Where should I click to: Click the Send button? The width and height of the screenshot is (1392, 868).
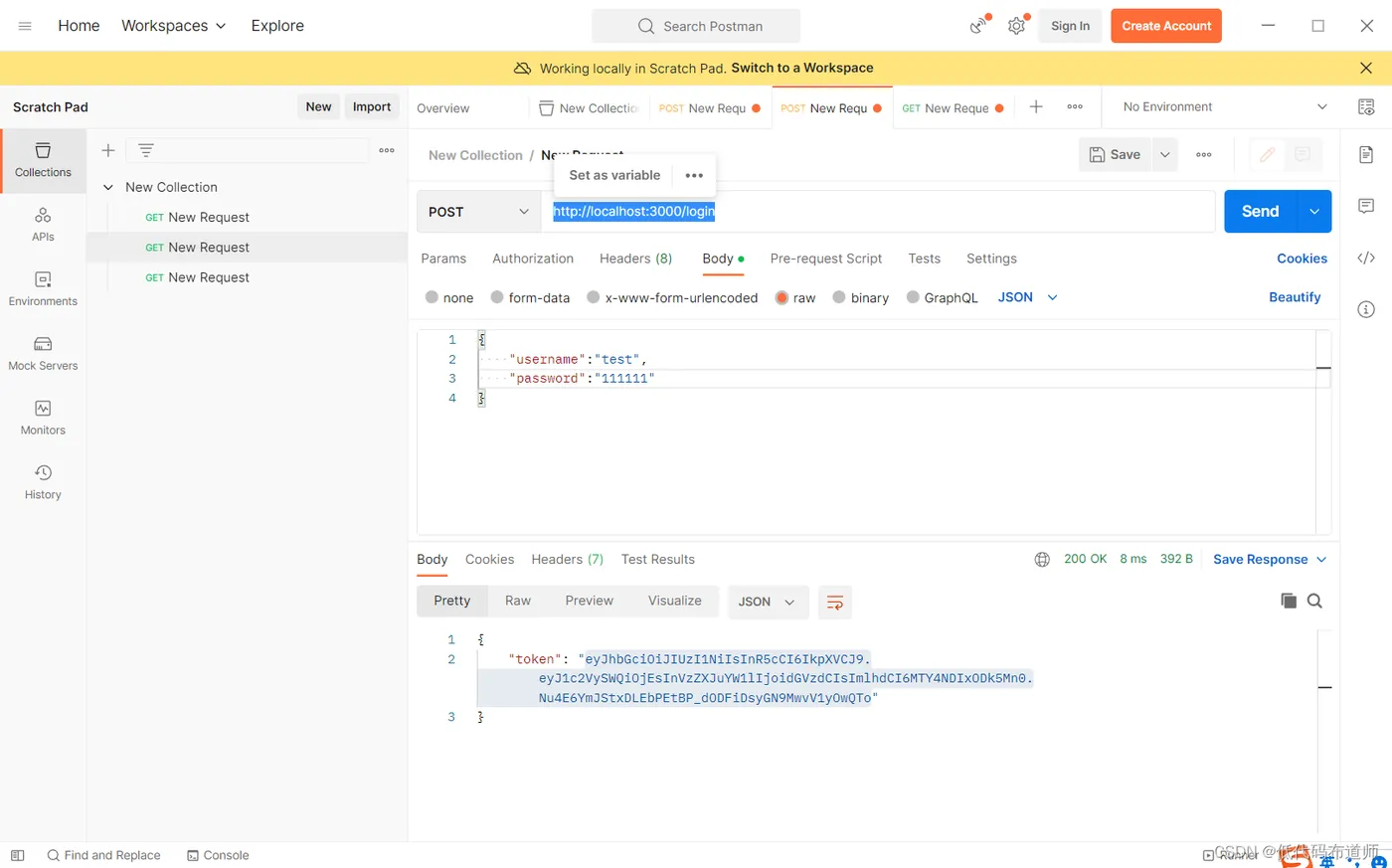pyautogui.click(x=1261, y=212)
